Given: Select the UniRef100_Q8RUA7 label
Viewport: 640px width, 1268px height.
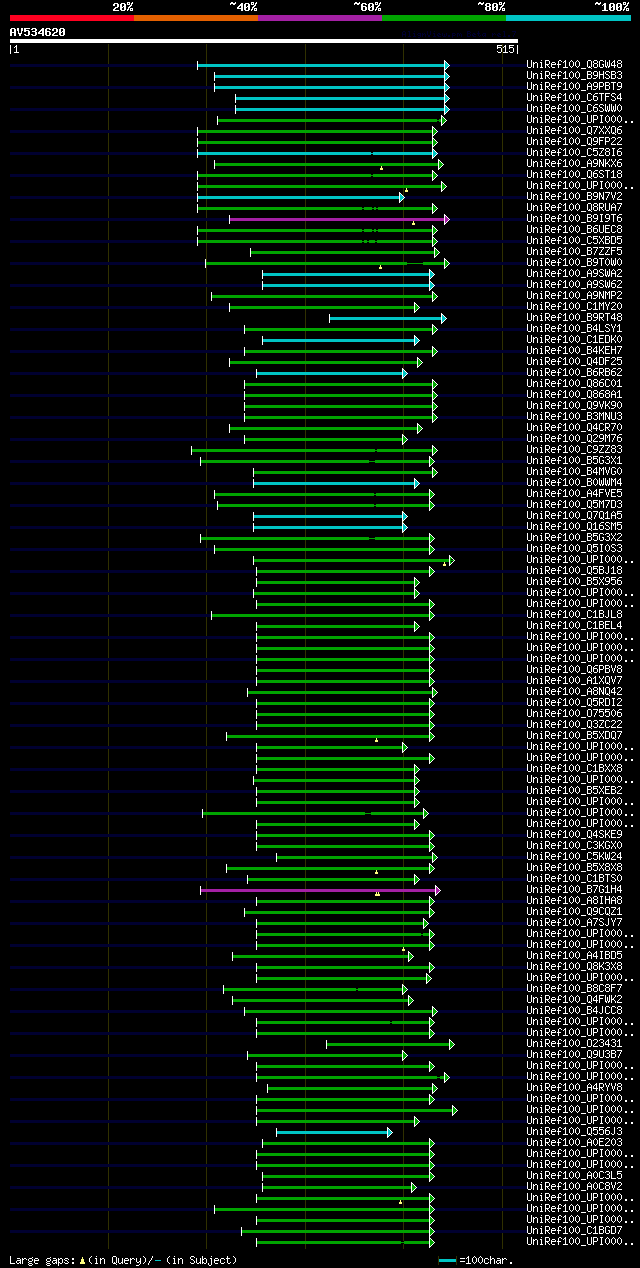Looking at the screenshot, I should point(575,207).
